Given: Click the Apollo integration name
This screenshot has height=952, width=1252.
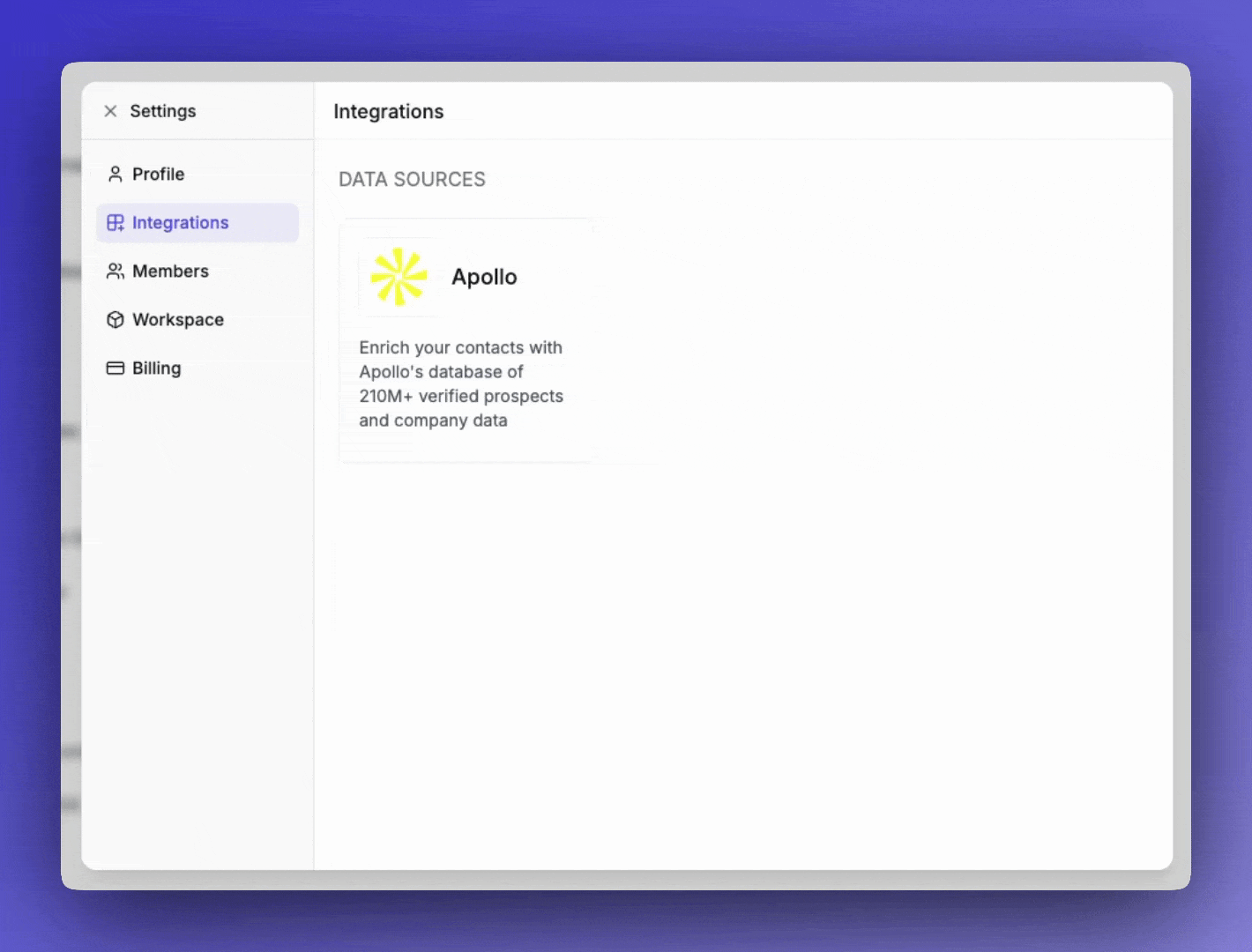Looking at the screenshot, I should pyautogui.click(x=484, y=277).
